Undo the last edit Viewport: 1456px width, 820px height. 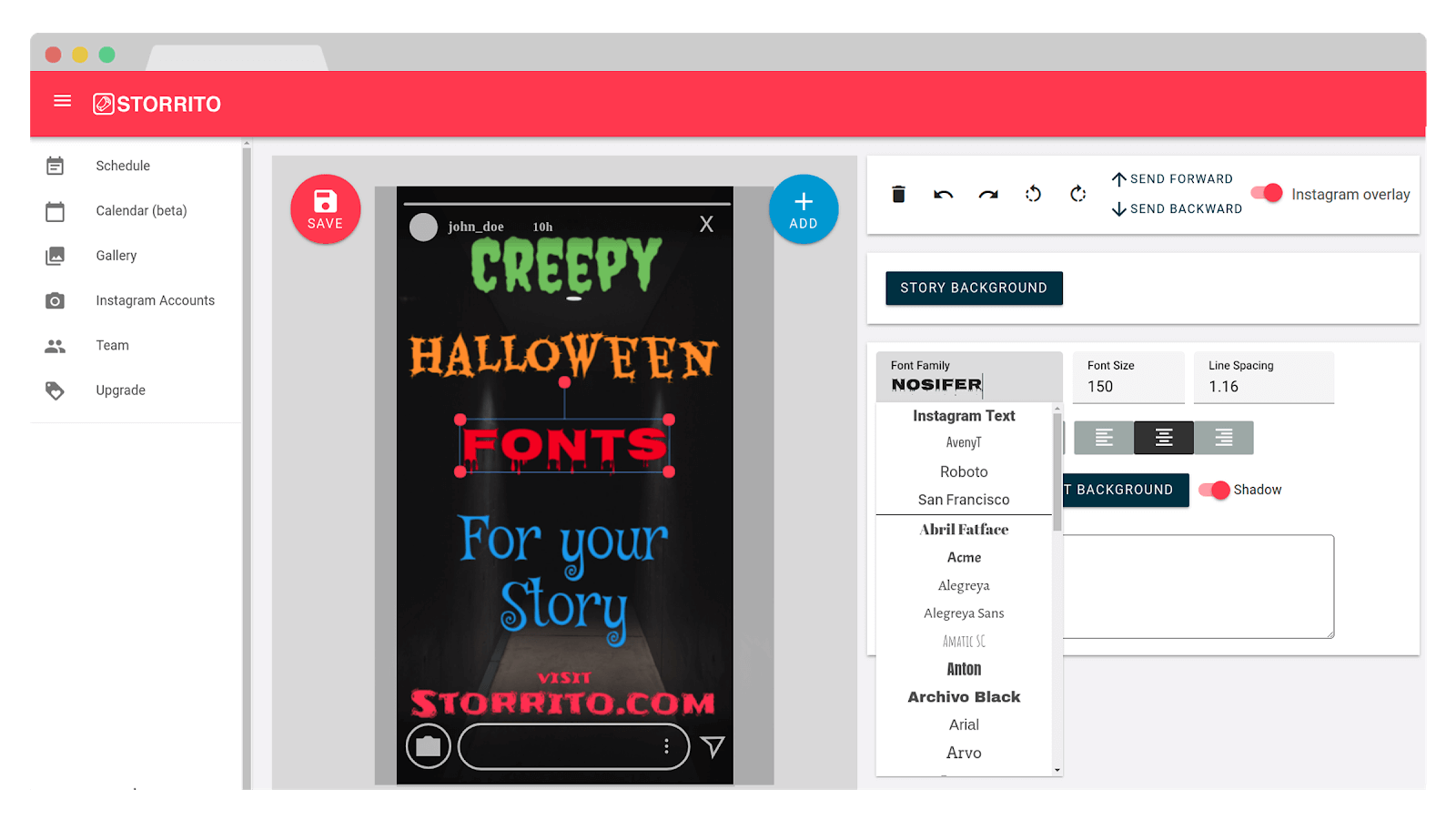point(943,194)
